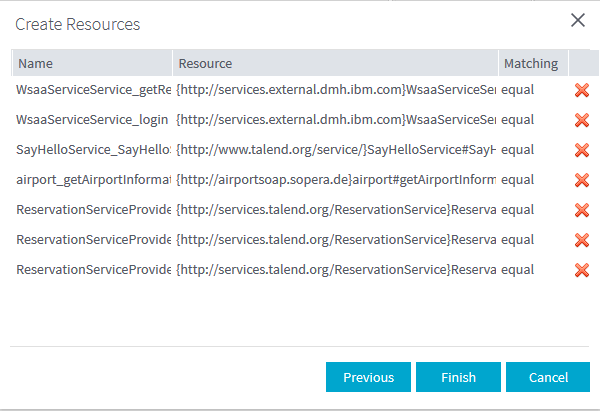The height and width of the screenshot is (411, 600).
Task: Remove the last ReservationServiceProvider row
Action: [581, 271]
